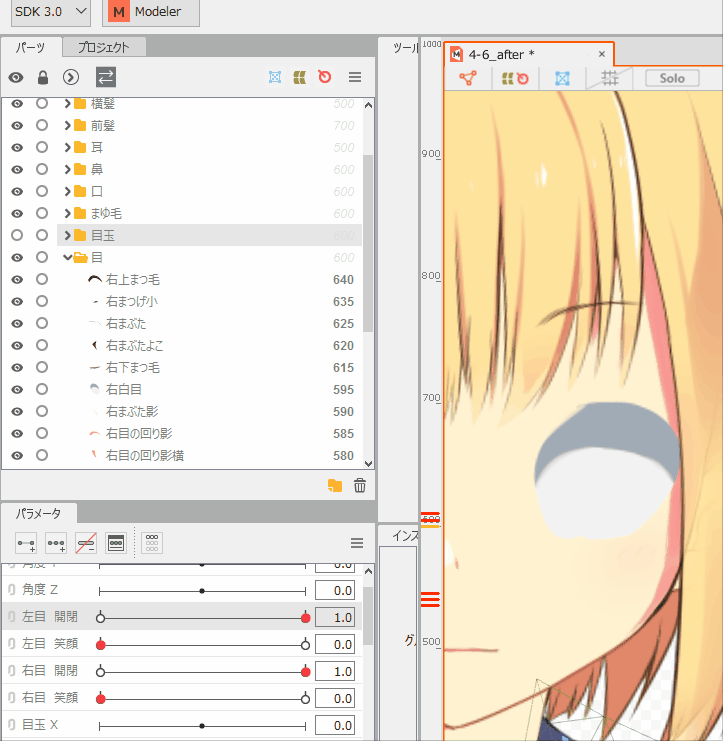723x741 pixels.
Task: Click the grayed grid icon in parameter toolbar
Action: pos(152,543)
